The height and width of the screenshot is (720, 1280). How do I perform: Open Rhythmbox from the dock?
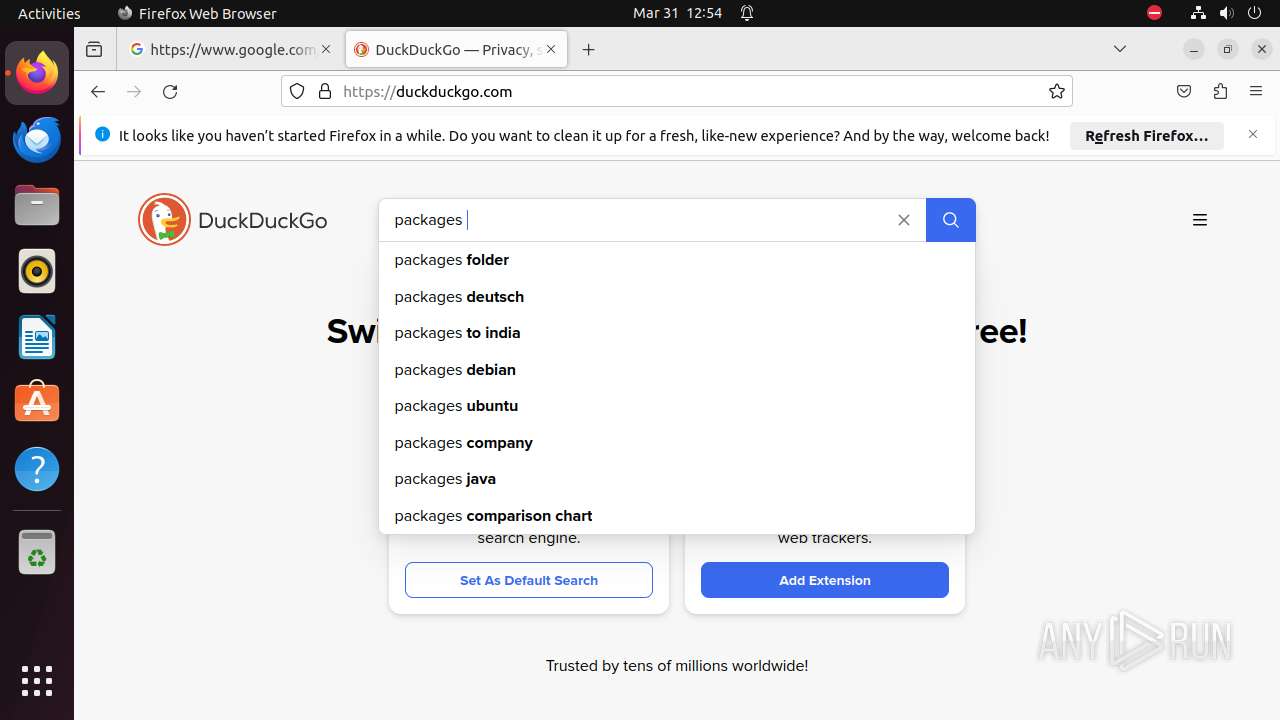point(37,271)
